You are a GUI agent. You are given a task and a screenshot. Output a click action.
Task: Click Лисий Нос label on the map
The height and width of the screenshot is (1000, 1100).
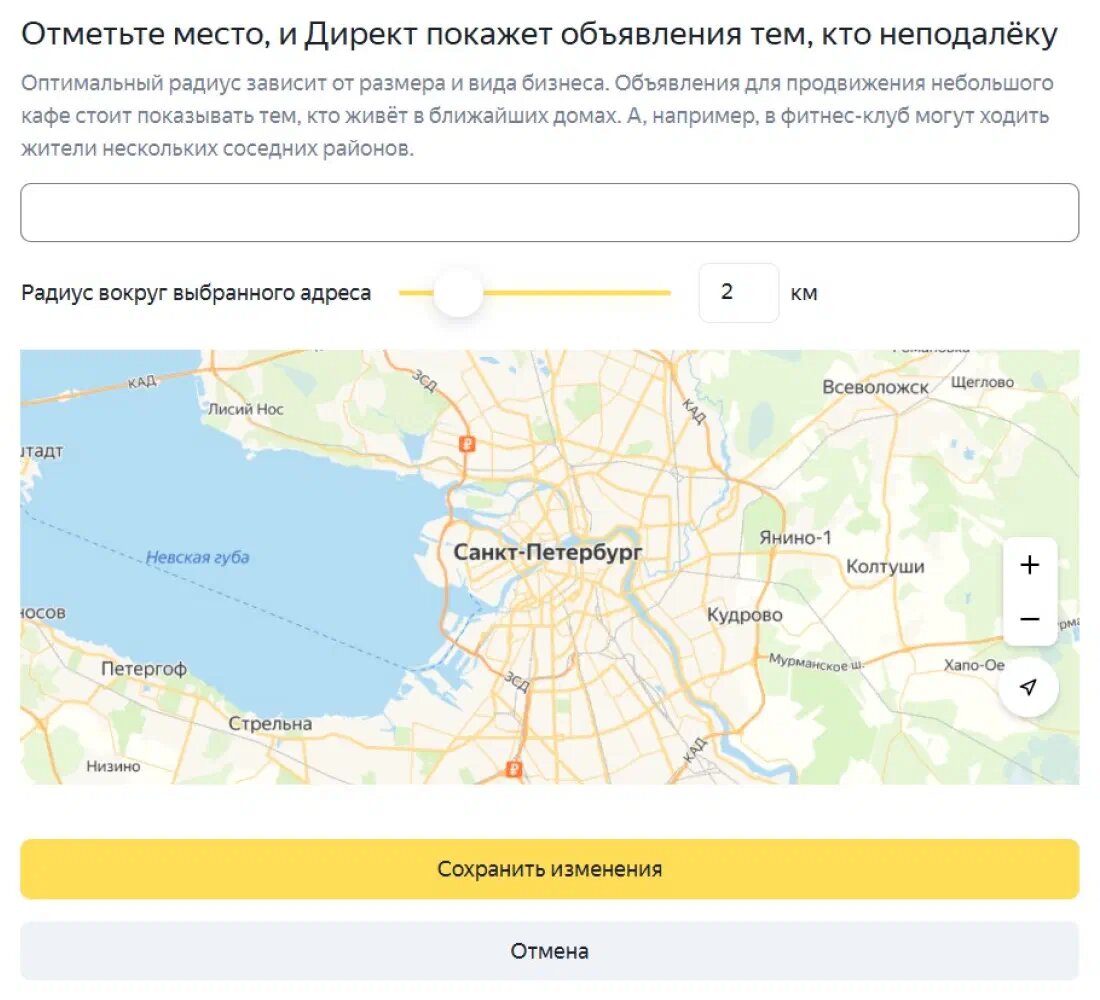tap(246, 409)
